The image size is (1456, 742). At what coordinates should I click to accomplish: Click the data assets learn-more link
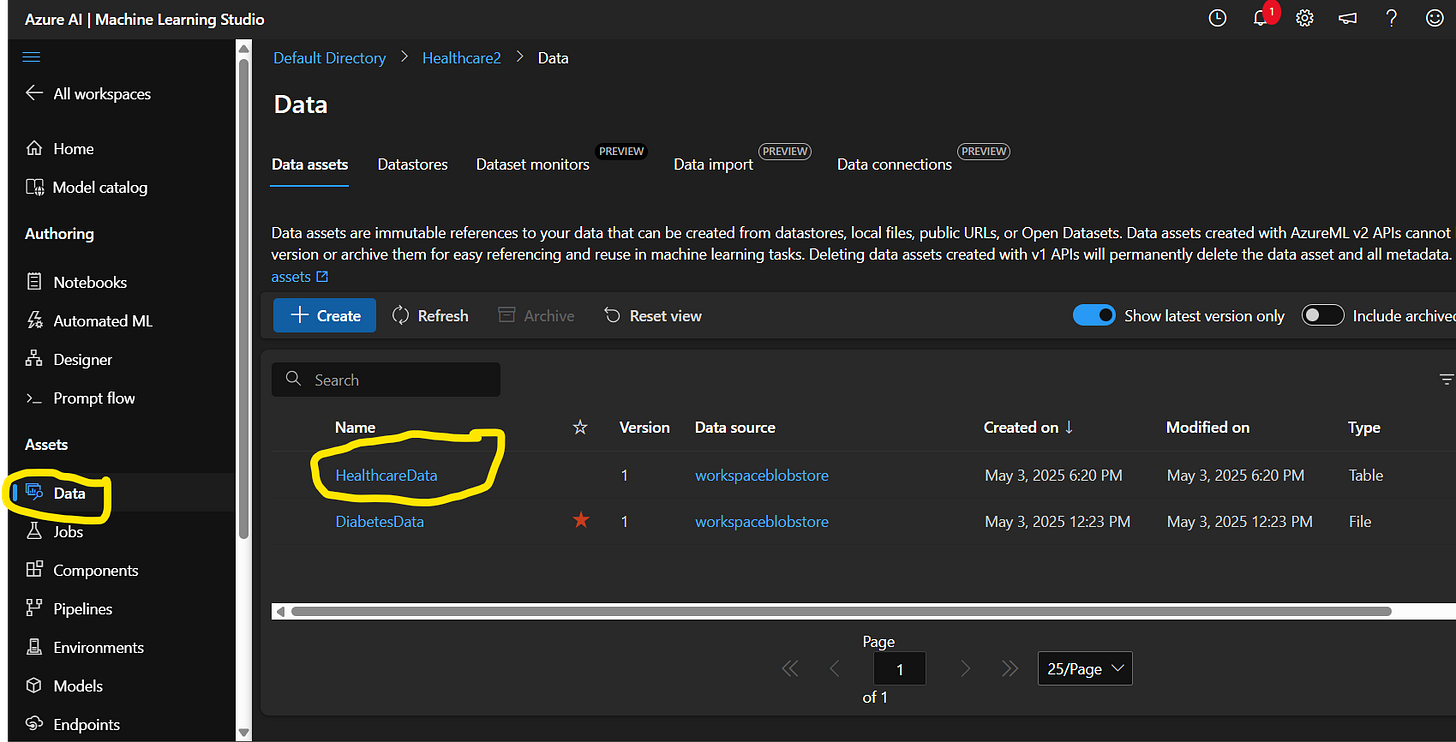tap(300, 276)
